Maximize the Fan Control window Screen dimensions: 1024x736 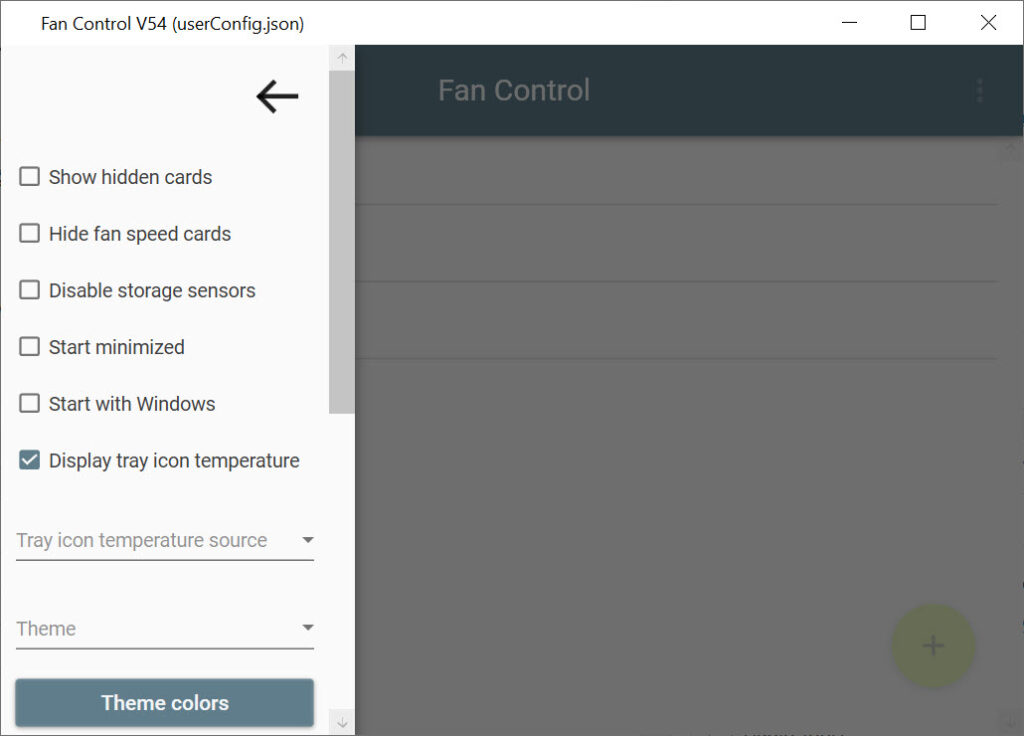[x=918, y=23]
